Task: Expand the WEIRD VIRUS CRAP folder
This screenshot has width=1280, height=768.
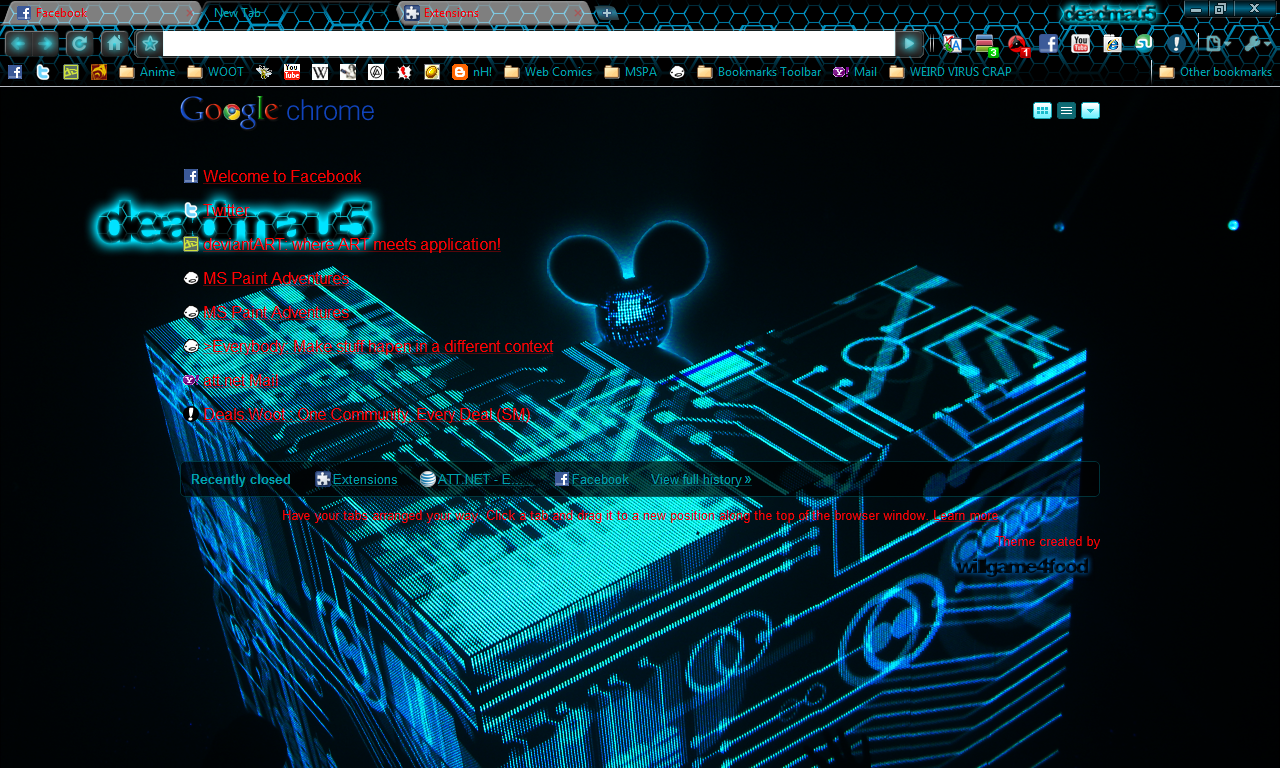Action: tap(950, 72)
